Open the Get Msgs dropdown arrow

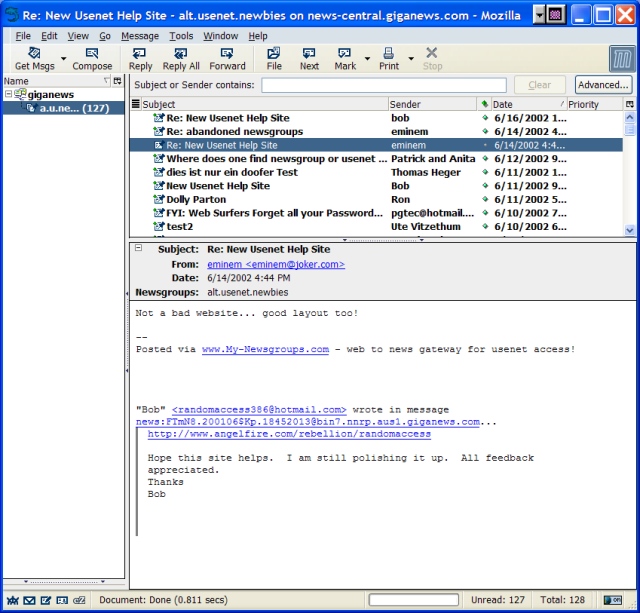point(64,58)
